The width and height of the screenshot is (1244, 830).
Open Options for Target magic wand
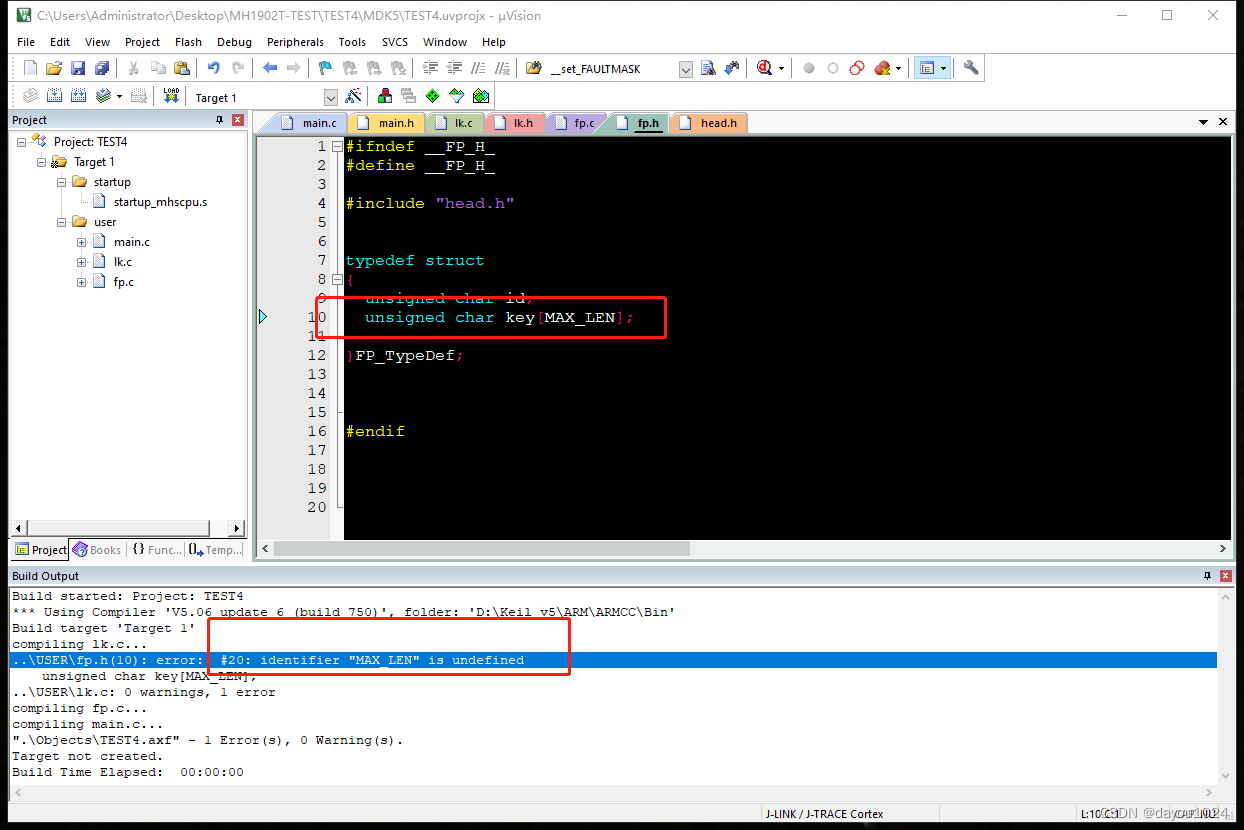[352, 96]
